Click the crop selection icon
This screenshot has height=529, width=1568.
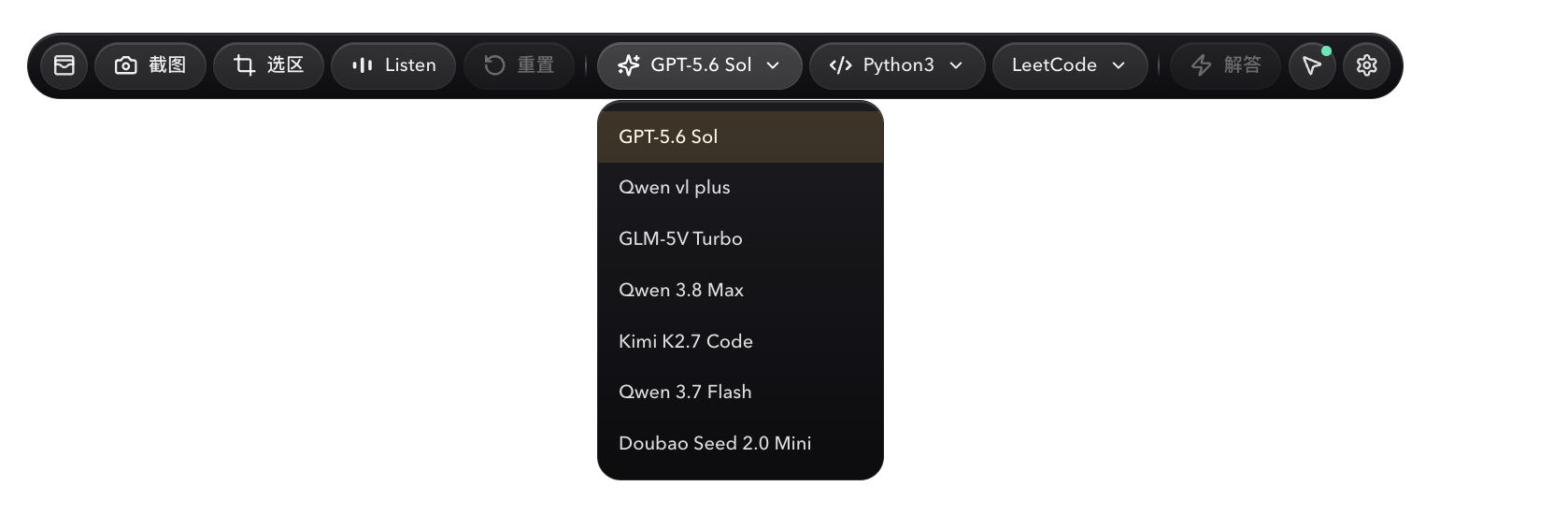245,65
